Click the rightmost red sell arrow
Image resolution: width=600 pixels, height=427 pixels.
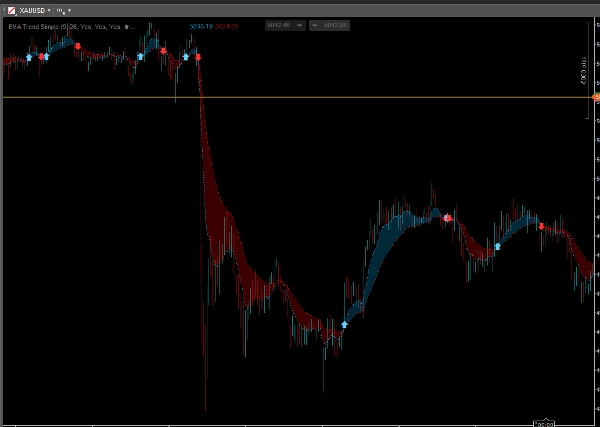pyautogui.click(x=542, y=226)
